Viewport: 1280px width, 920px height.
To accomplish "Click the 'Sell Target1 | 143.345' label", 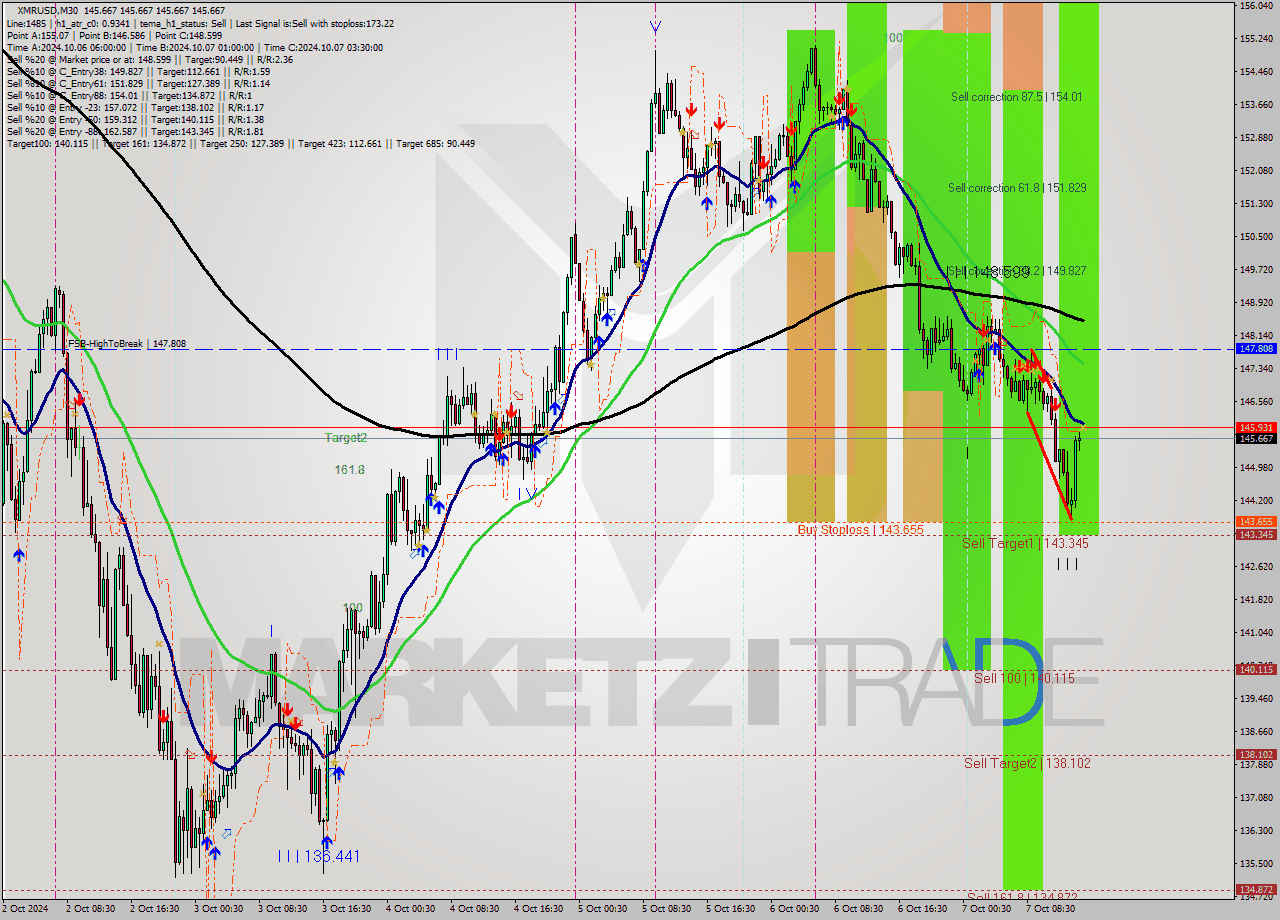I will 1026,543.
